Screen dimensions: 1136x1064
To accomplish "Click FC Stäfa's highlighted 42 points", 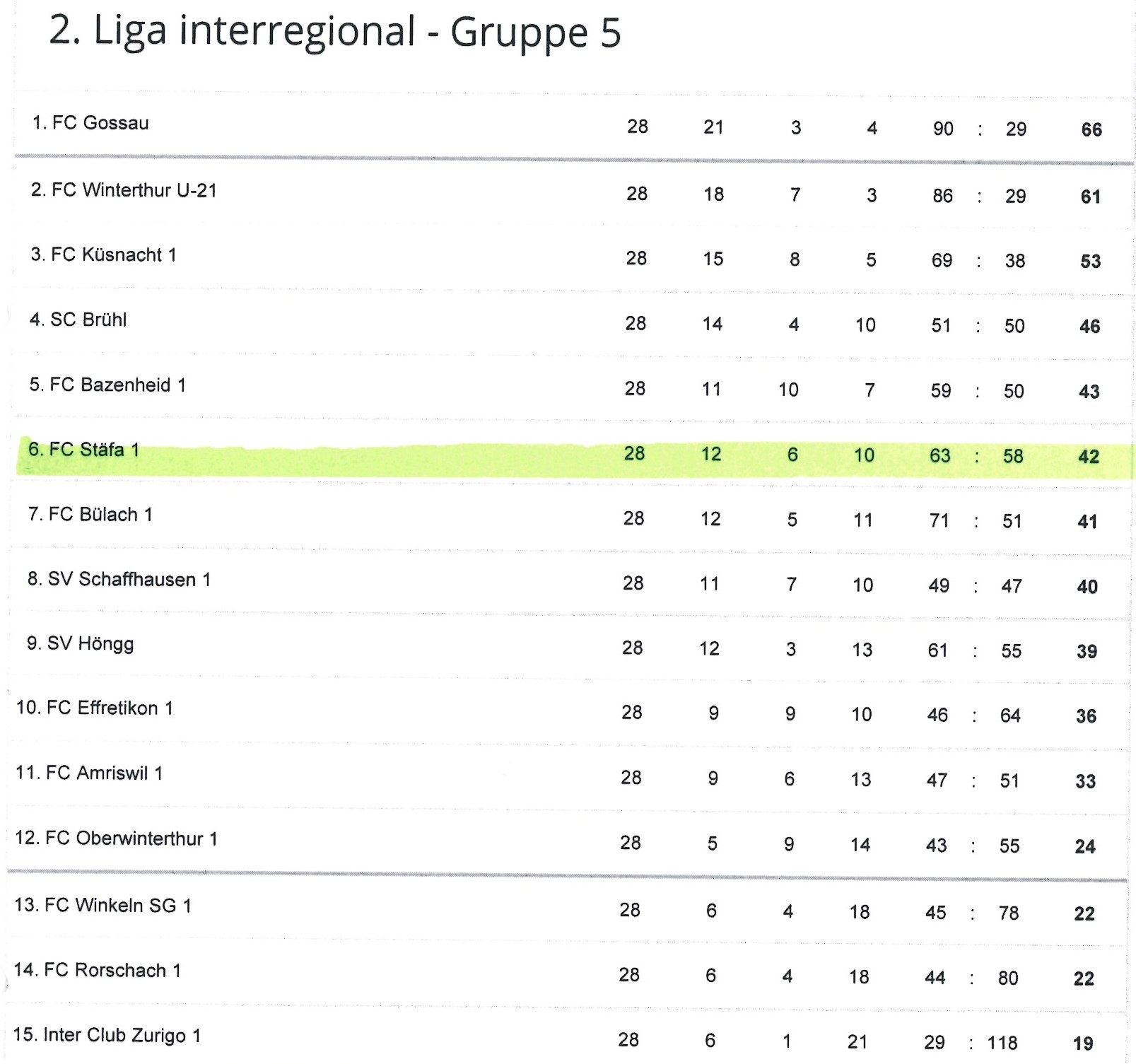I will pyautogui.click(x=1089, y=457).
